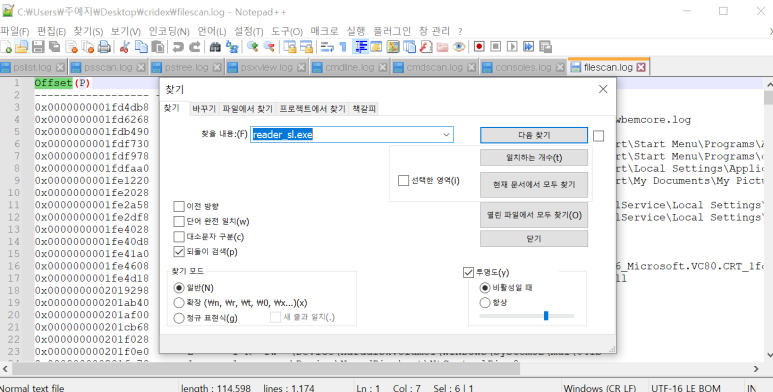
Task: Enable the 대소문자 구분(c) checkbox
Action: pyautogui.click(x=179, y=237)
